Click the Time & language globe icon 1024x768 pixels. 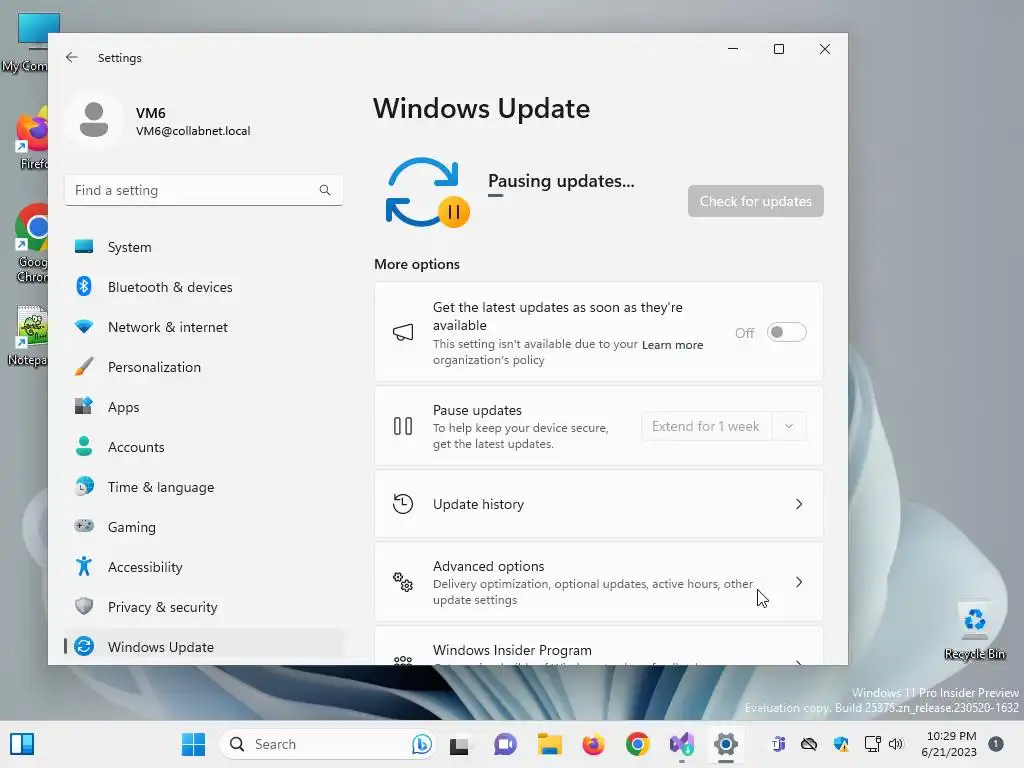pyautogui.click(x=84, y=487)
